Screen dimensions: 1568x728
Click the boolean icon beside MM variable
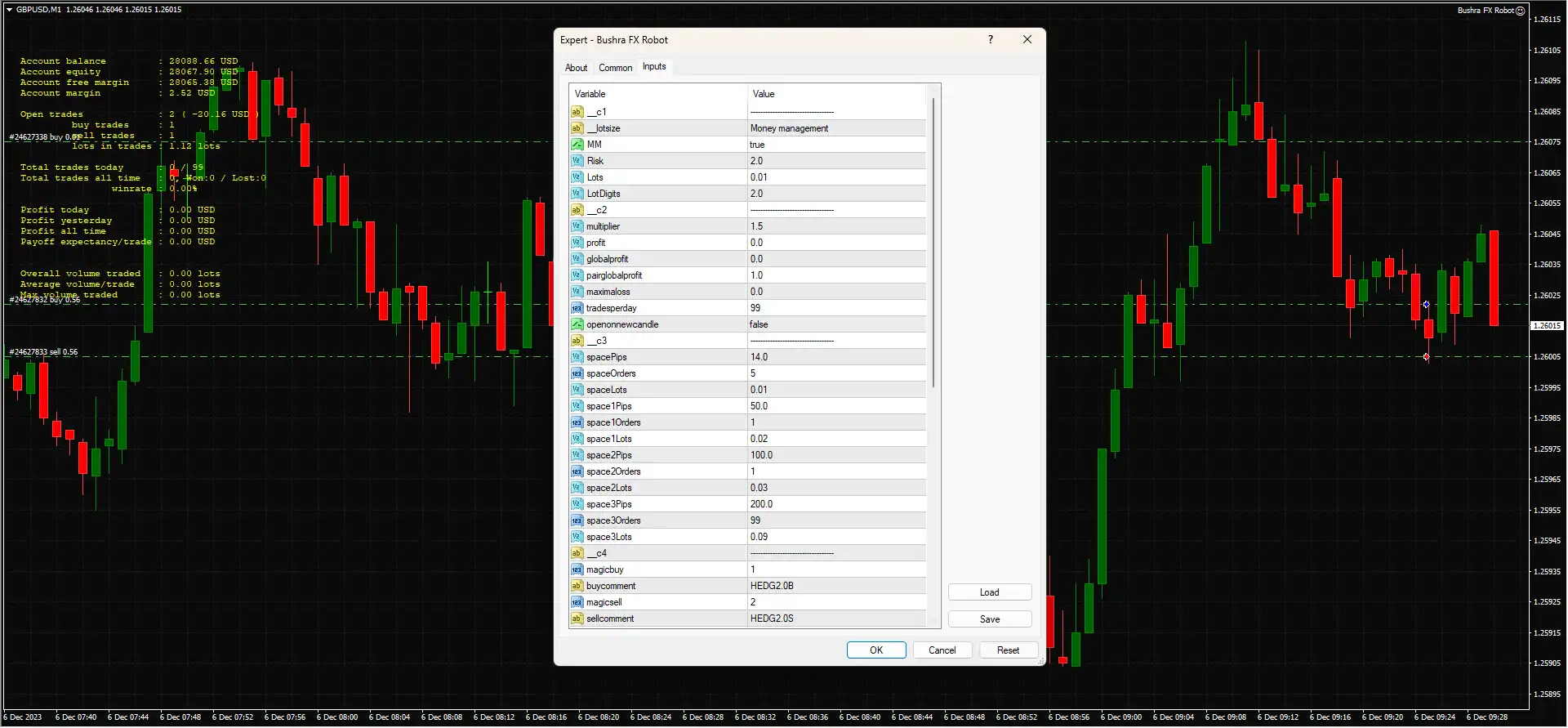577,145
